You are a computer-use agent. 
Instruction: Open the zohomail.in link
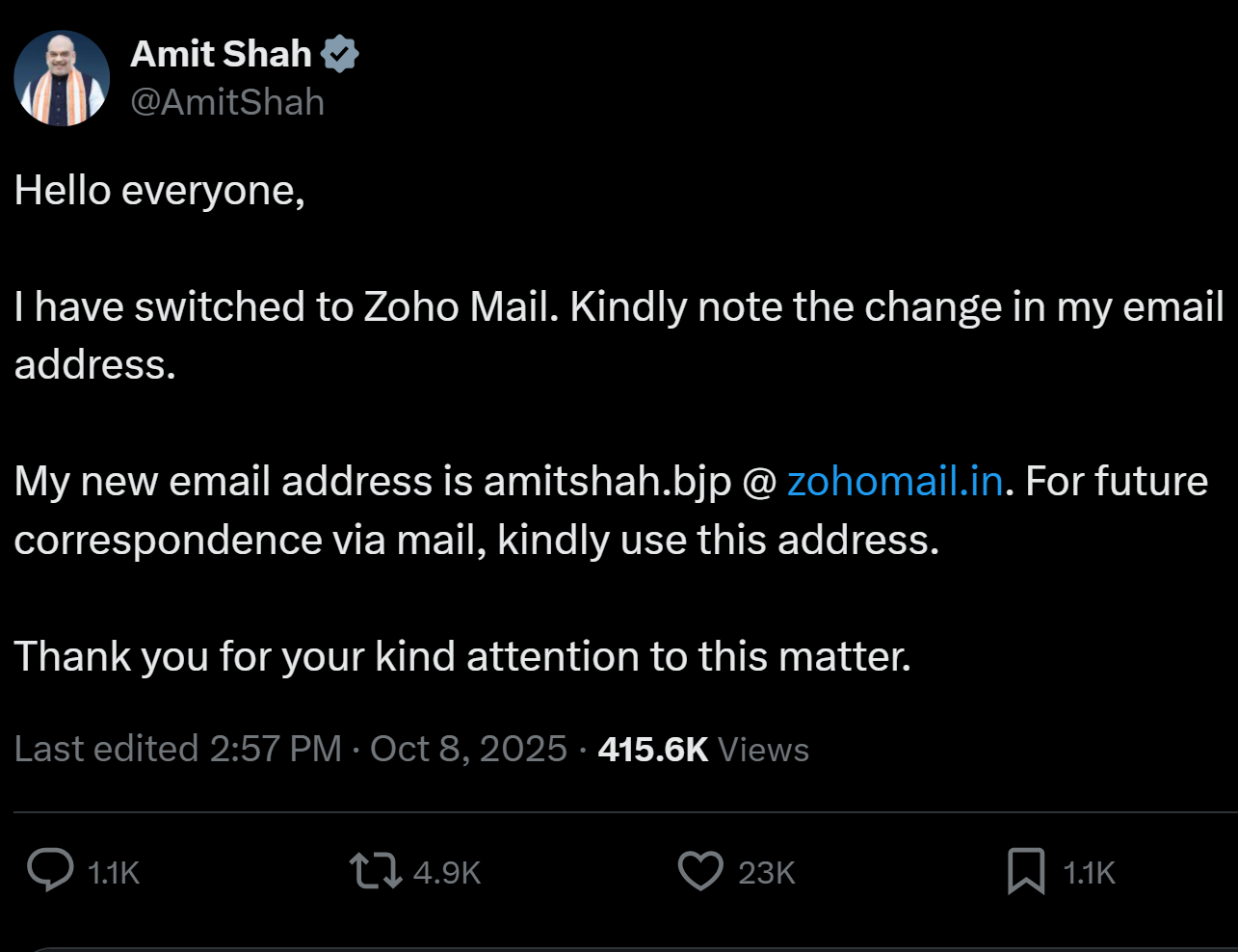click(895, 481)
